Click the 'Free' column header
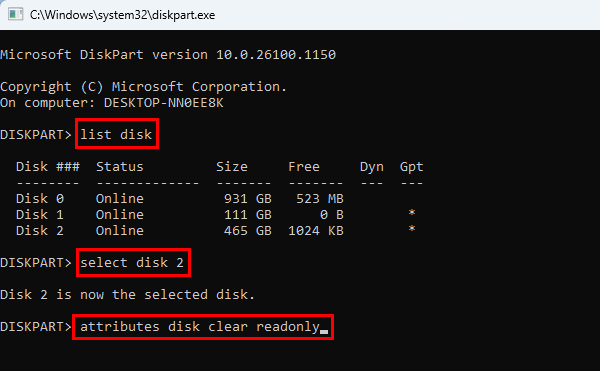The width and height of the screenshot is (600, 371). coord(304,167)
